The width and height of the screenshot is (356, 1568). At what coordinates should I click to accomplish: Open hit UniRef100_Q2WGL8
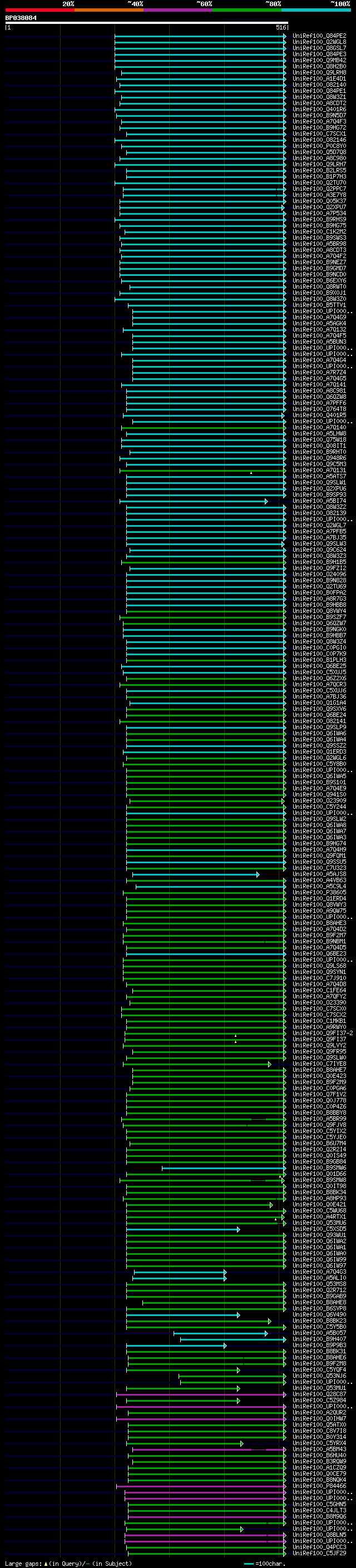(x=319, y=42)
